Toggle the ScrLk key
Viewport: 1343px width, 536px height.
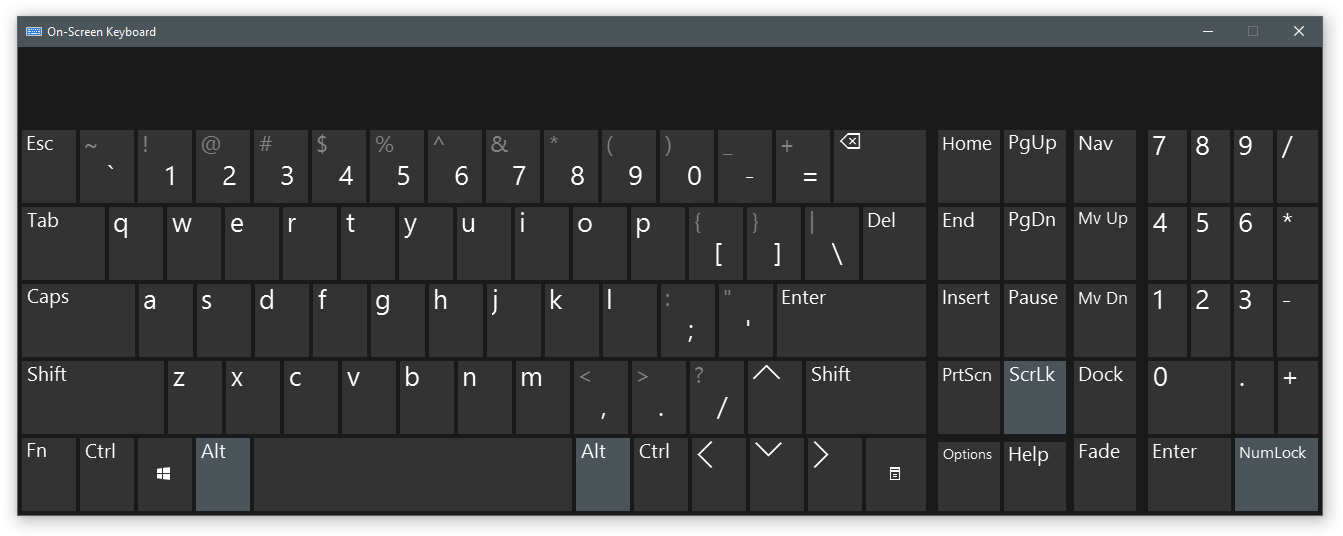coord(1034,397)
